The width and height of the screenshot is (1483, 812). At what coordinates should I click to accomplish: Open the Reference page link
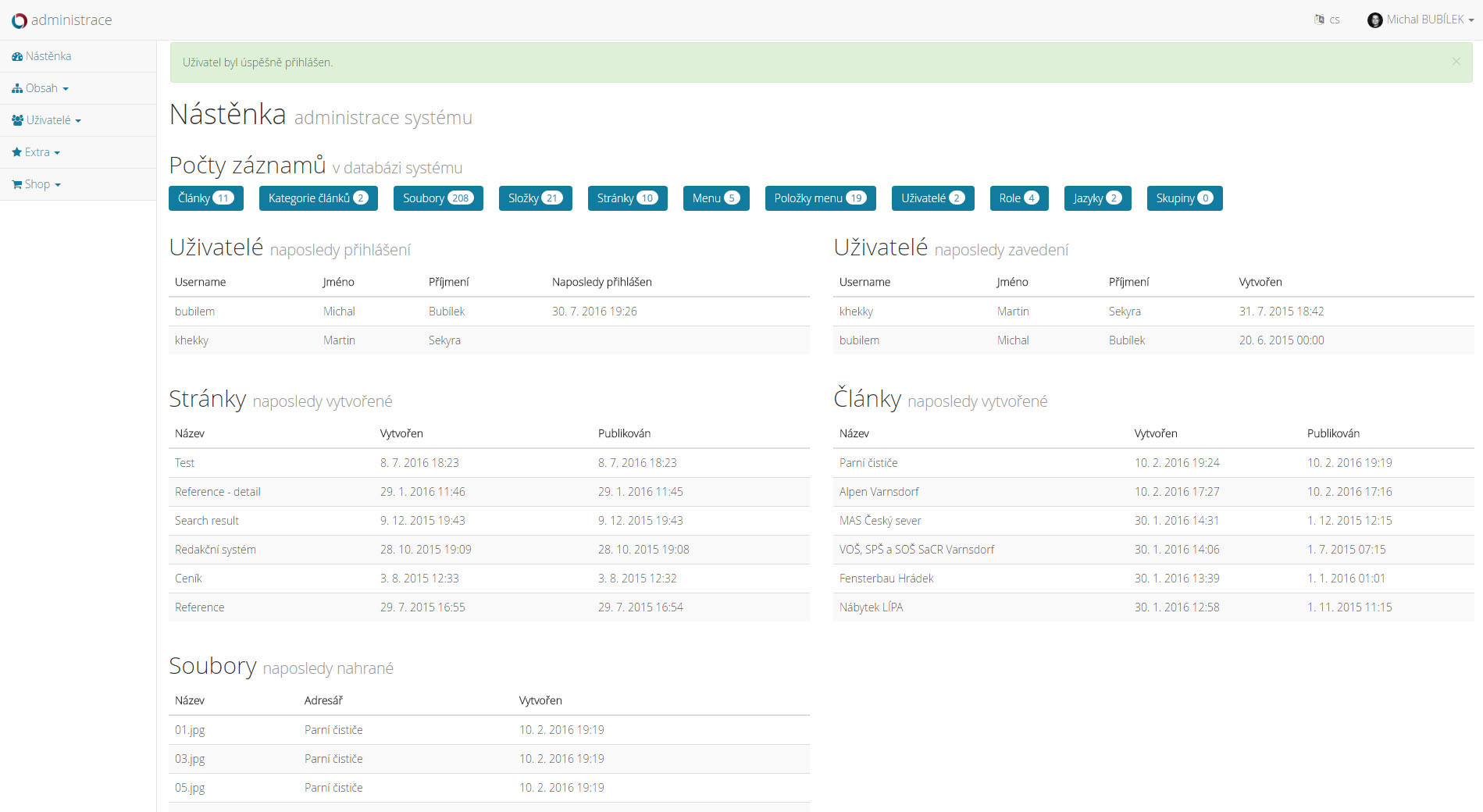coord(199,607)
